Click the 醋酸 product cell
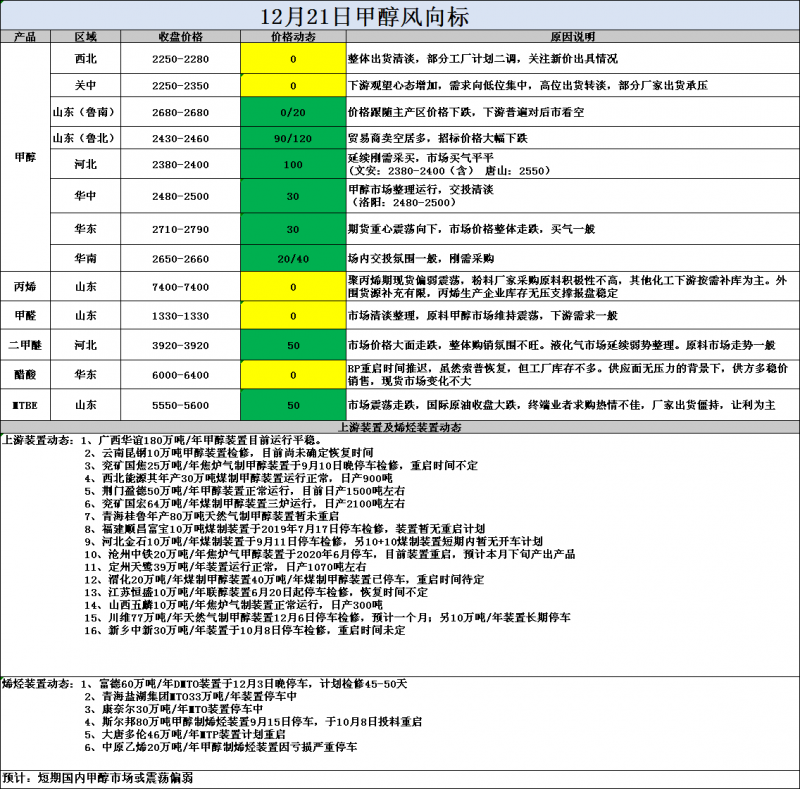The height and width of the screenshot is (789, 800). 25,375
